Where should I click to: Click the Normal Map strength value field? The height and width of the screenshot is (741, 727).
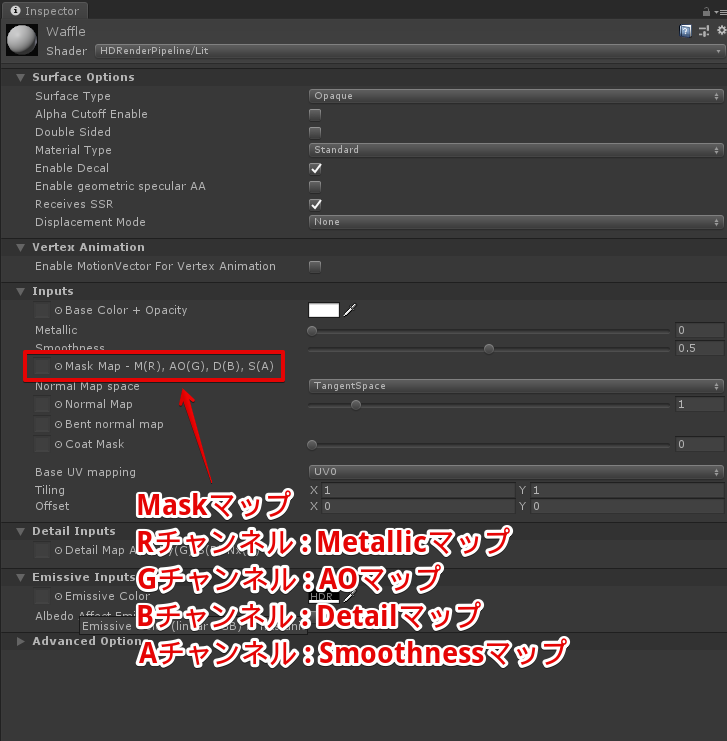700,405
